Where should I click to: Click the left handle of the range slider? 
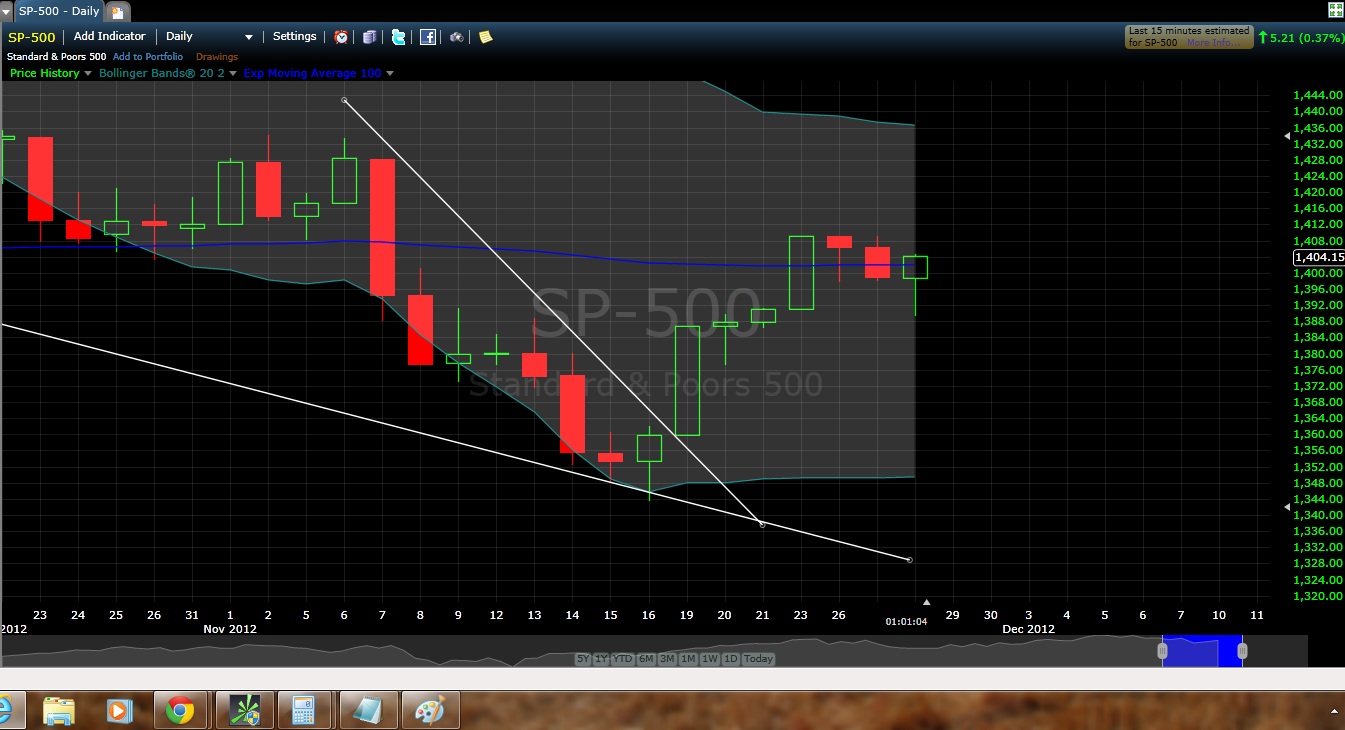pyautogui.click(x=1163, y=651)
